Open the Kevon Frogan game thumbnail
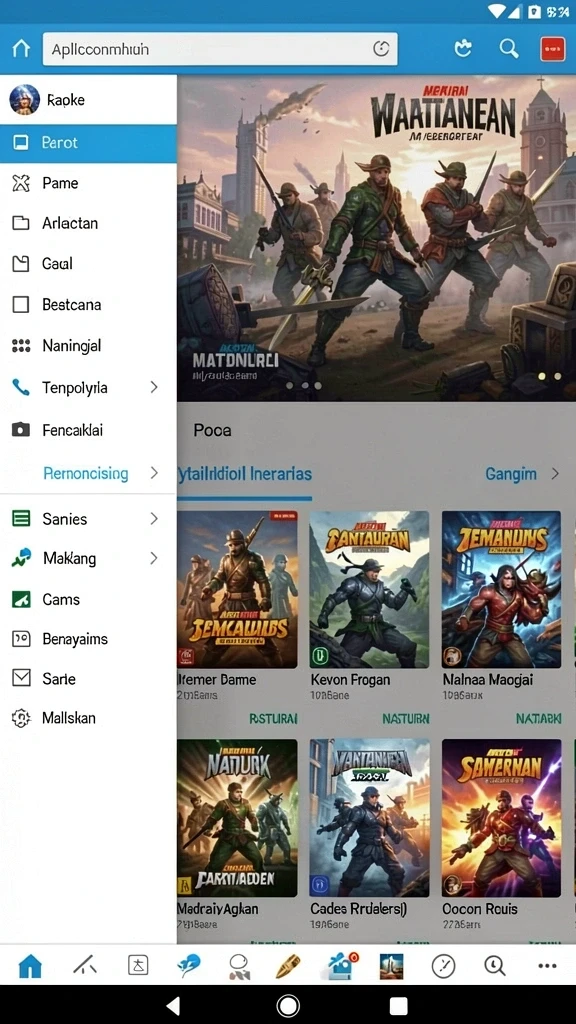The height and width of the screenshot is (1024, 576). click(369, 590)
